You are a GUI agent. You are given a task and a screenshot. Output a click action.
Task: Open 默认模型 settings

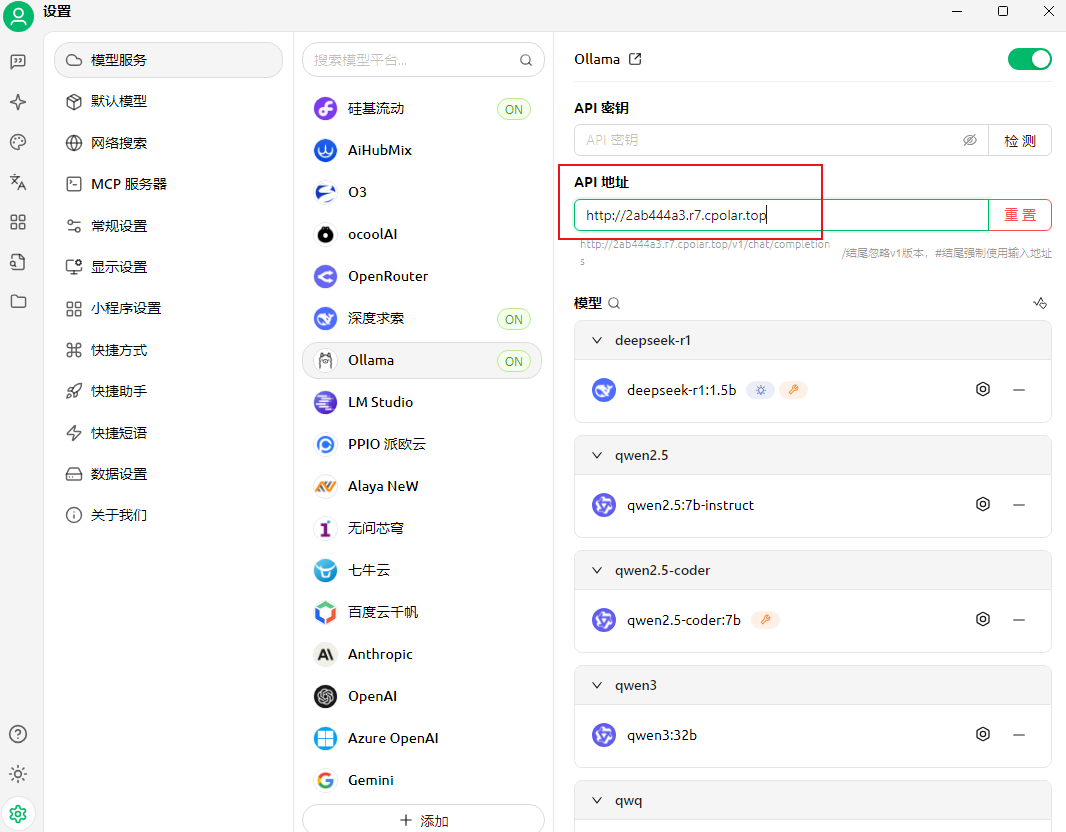[x=169, y=101]
